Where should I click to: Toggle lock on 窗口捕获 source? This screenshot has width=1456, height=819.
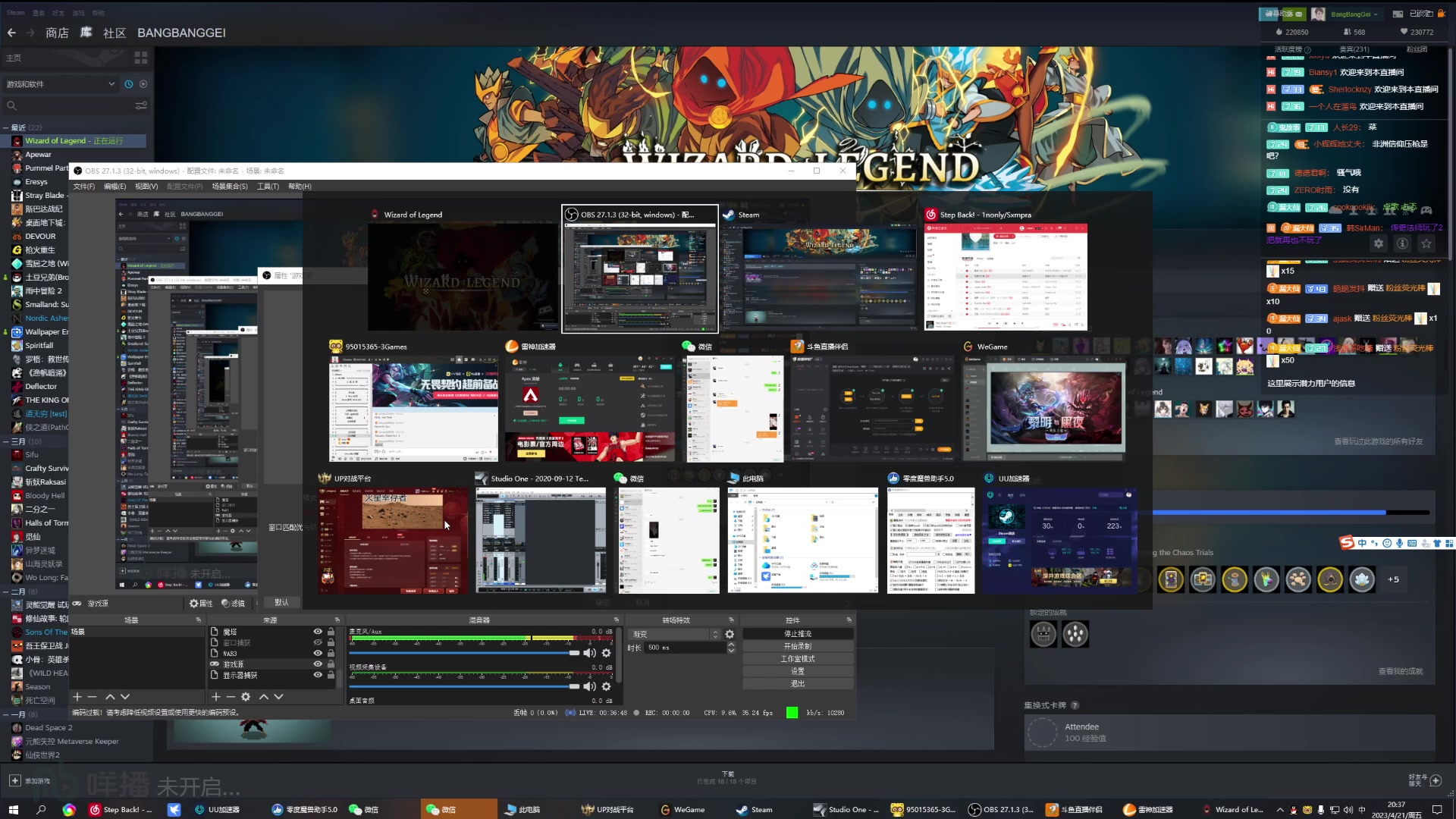coord(331,642)
